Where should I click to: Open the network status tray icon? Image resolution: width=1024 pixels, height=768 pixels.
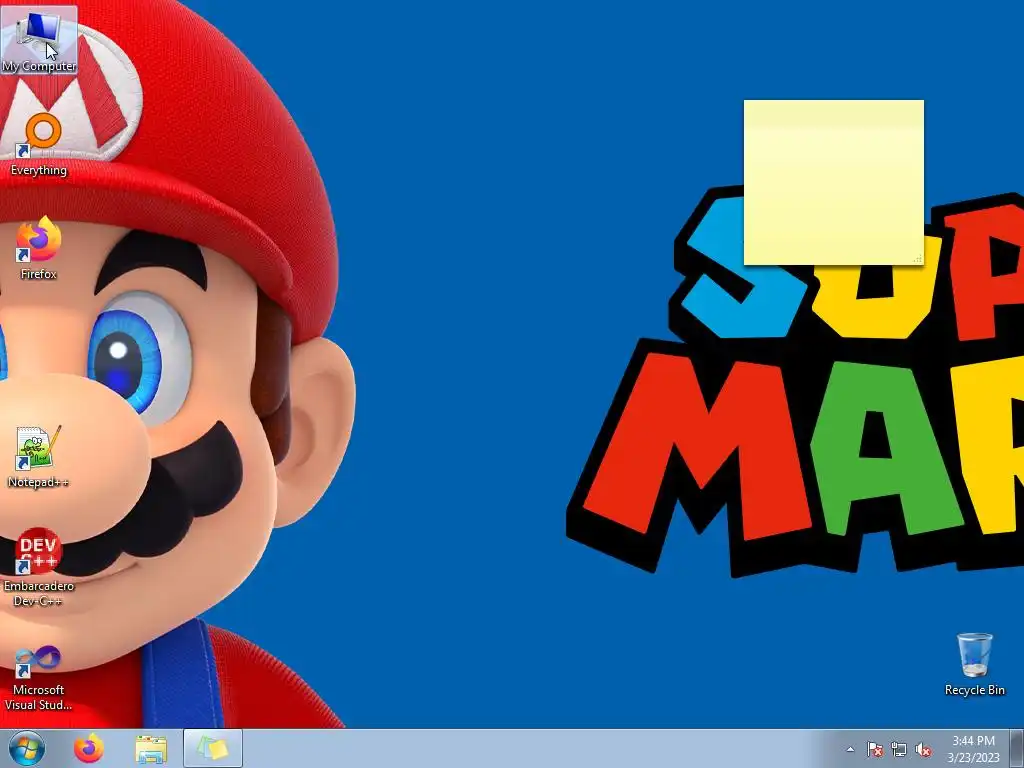899,749
